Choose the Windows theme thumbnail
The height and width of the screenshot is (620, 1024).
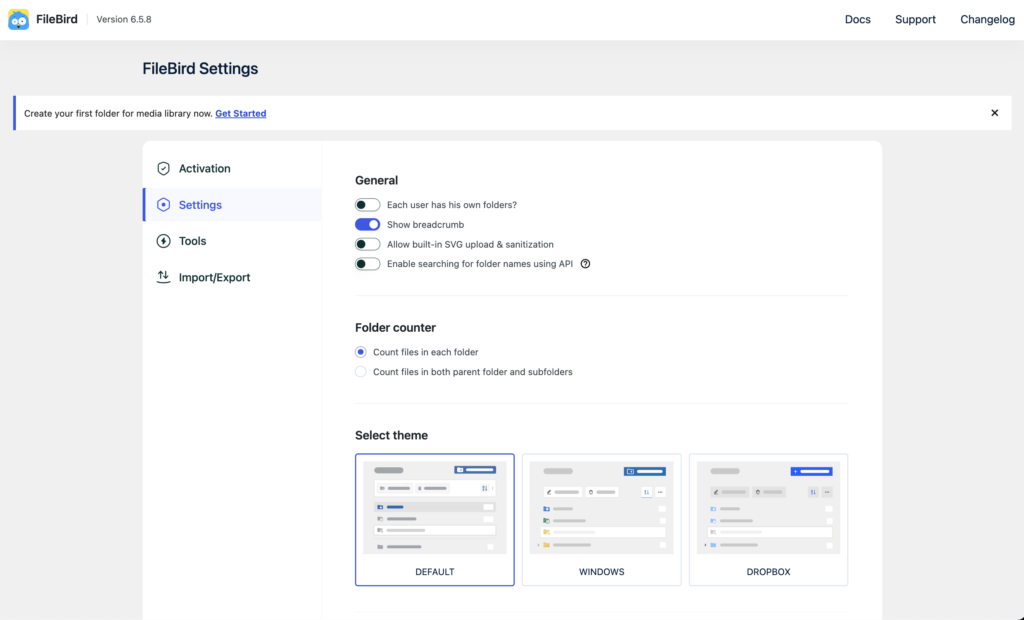pos(601,519)
